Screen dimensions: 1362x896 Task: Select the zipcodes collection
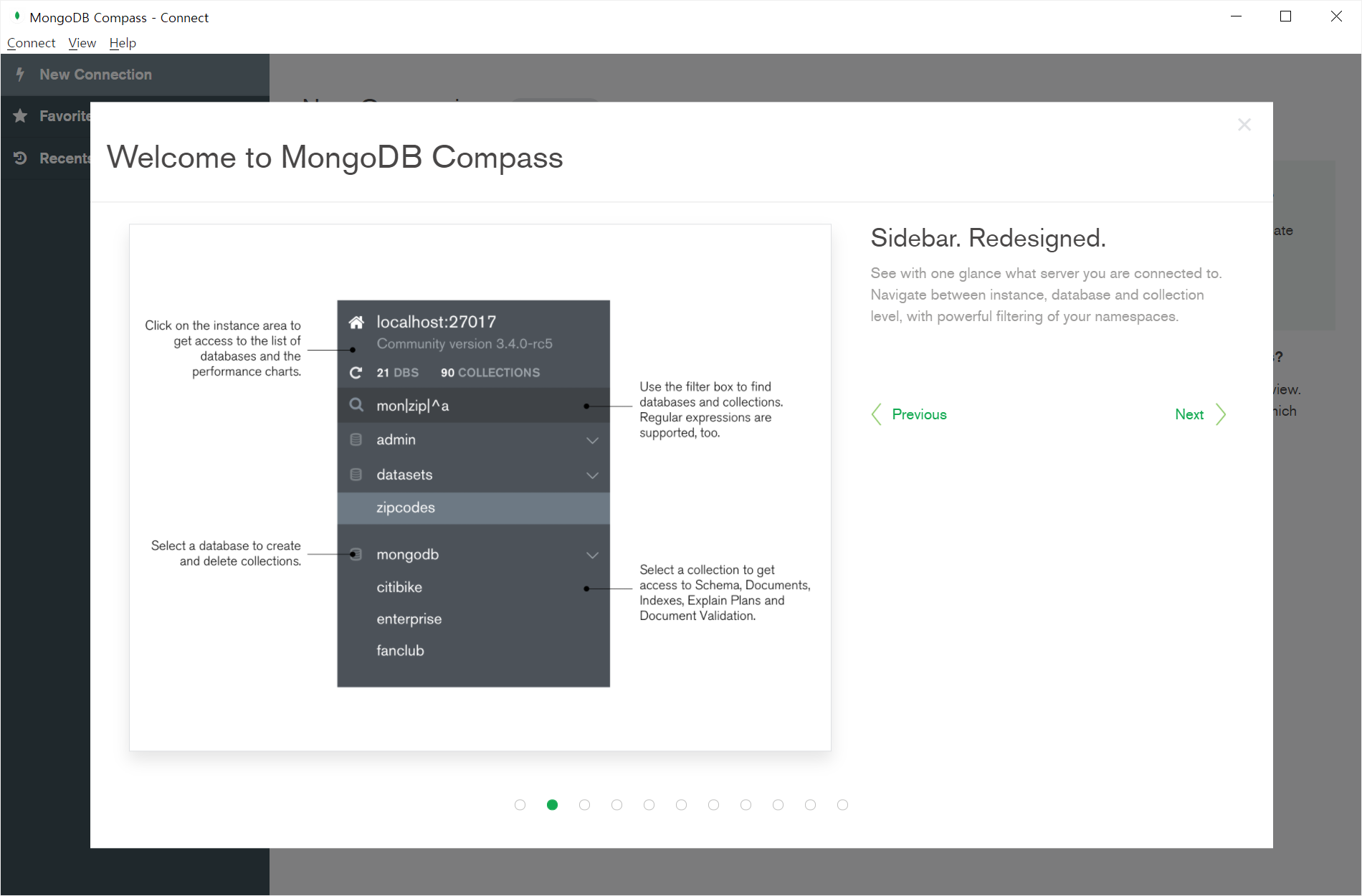473,507
